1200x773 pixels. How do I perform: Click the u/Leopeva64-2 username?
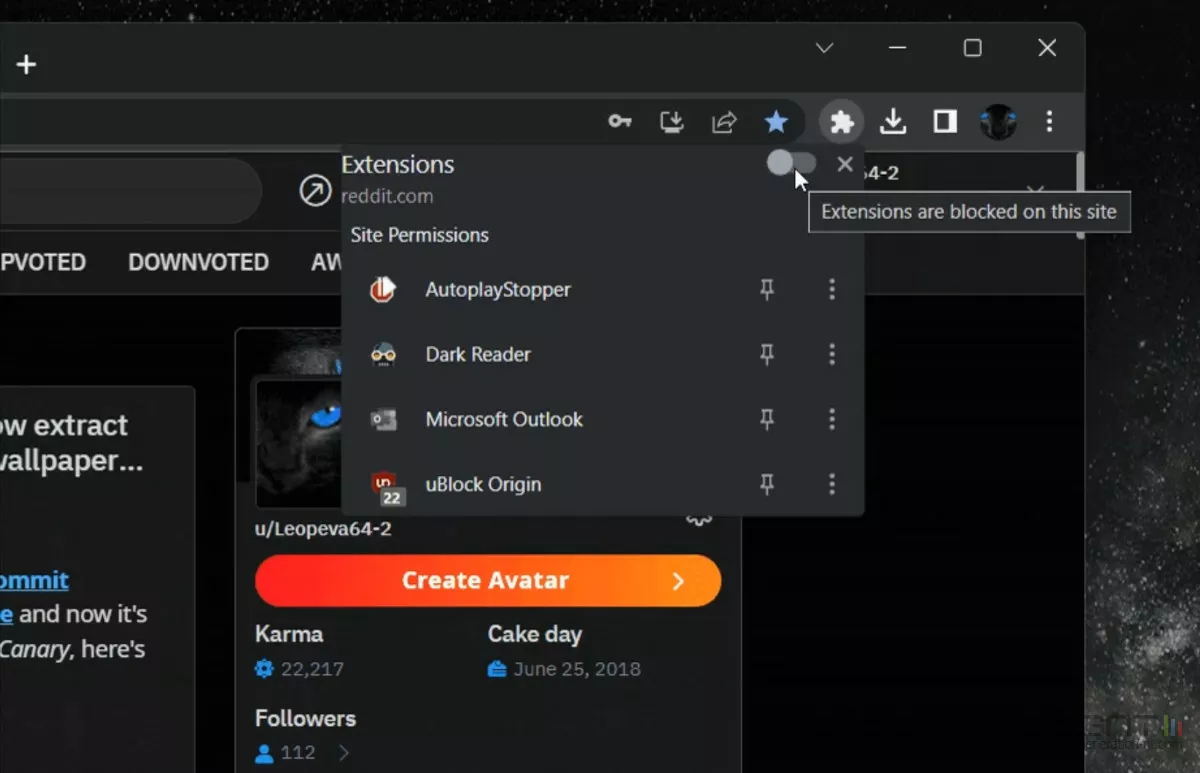pyautogui.click(x=323, y=529)
